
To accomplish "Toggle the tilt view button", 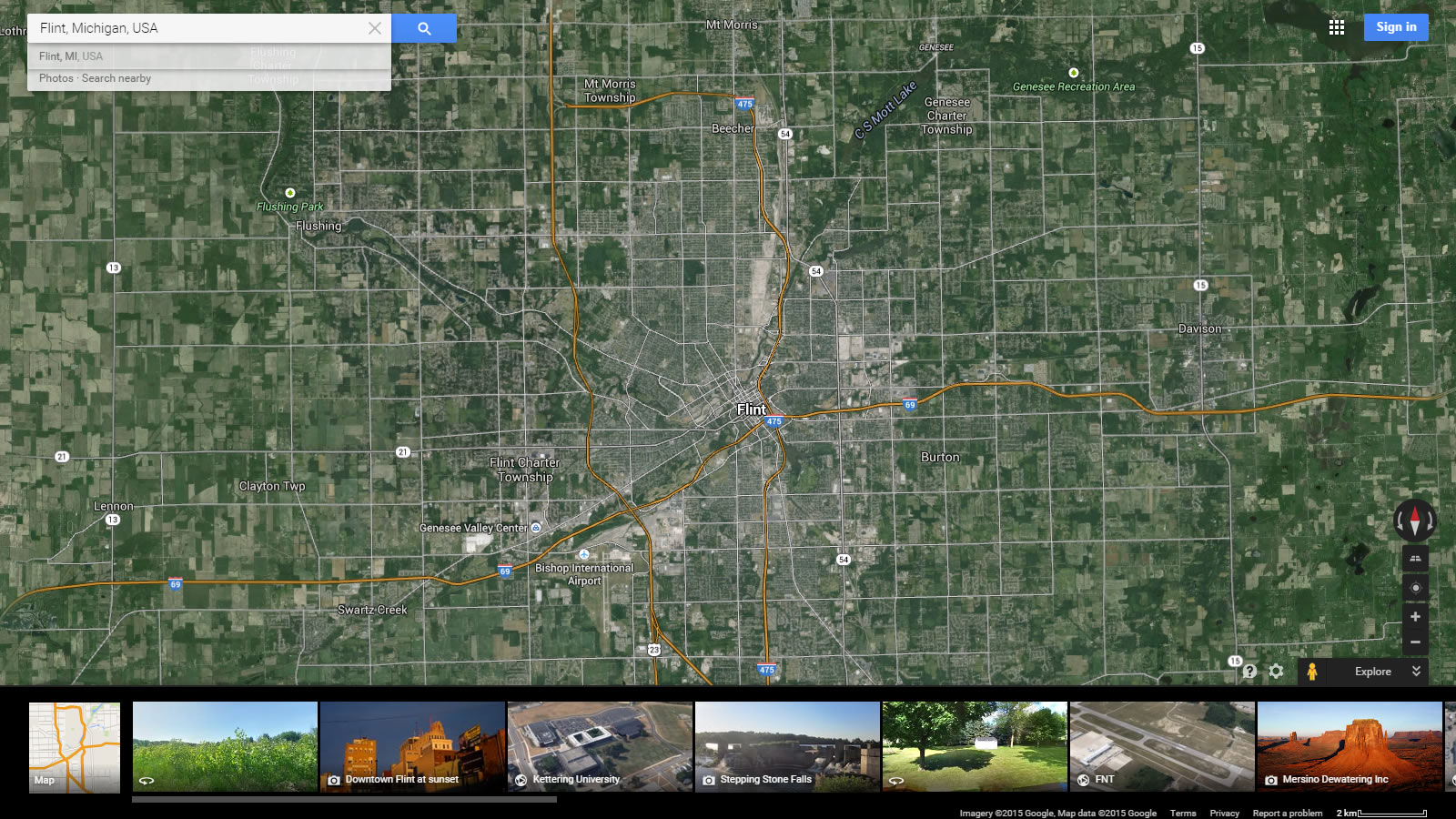I will [1415, 559].
